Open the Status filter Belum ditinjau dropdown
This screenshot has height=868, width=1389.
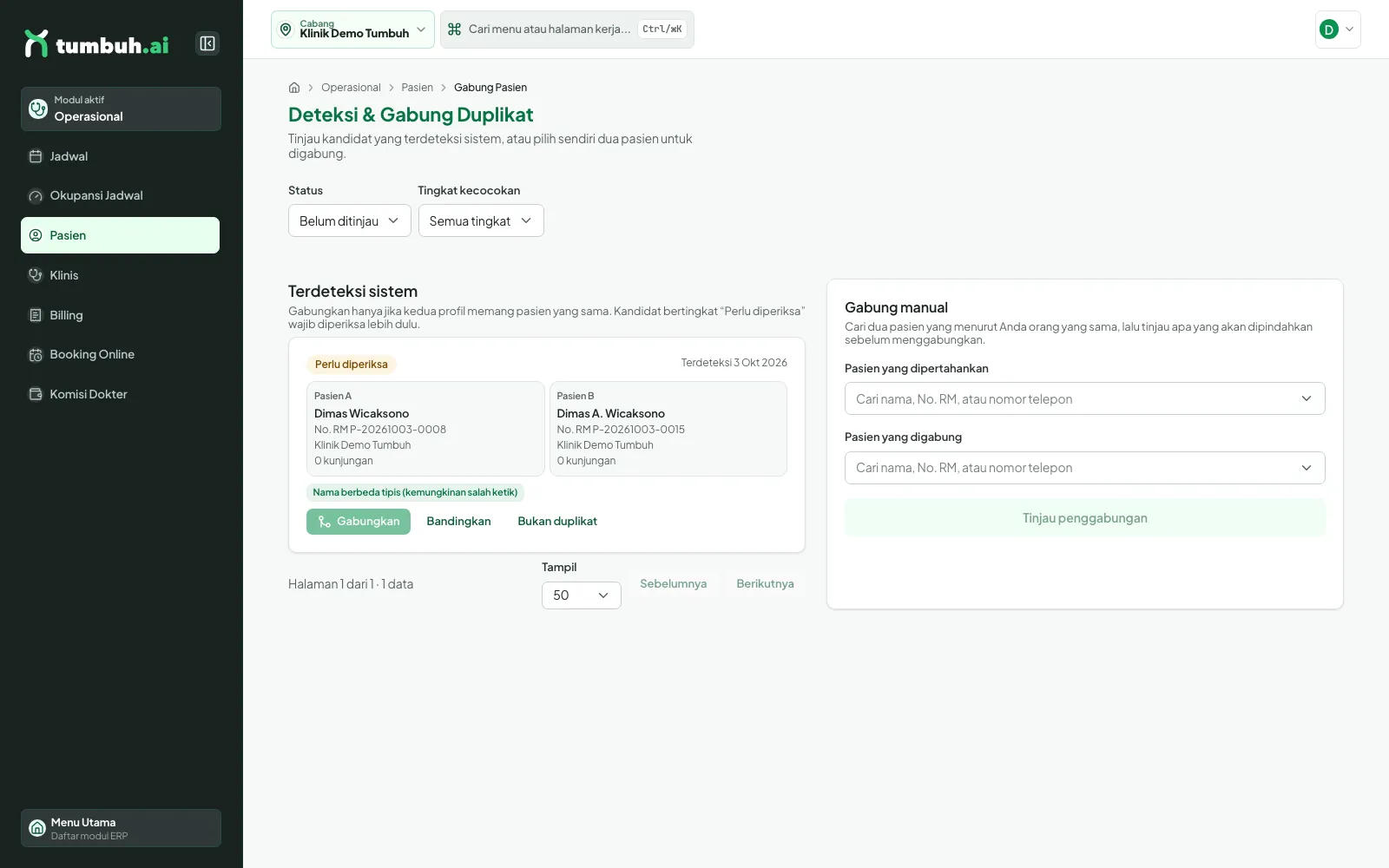click(x=349, y=220)
